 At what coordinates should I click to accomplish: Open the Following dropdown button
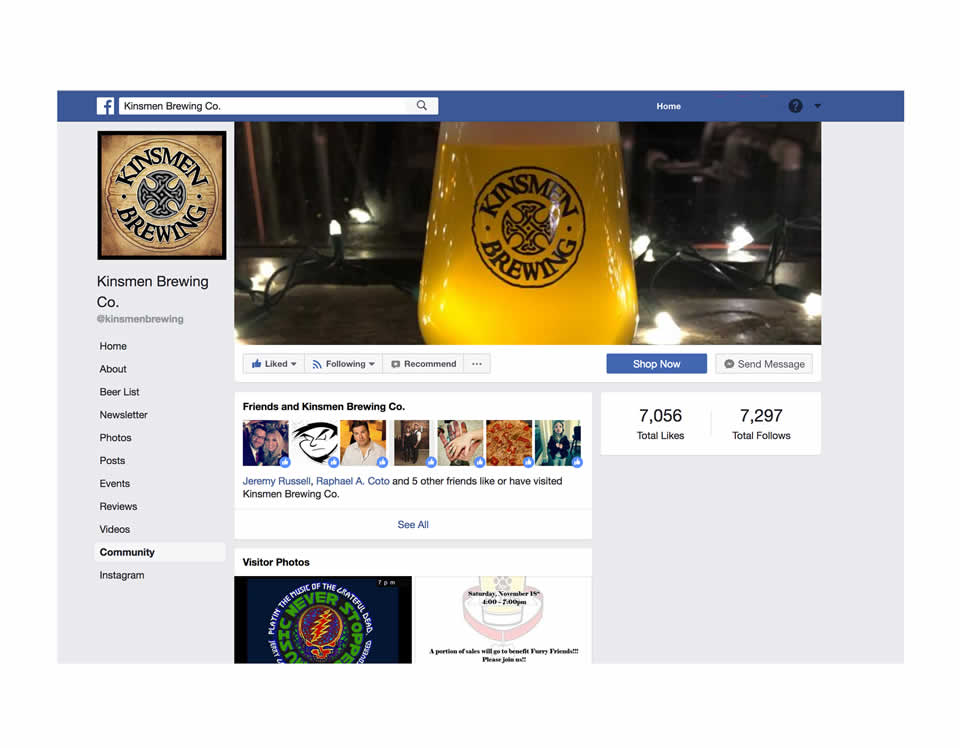tap(343, 364)
